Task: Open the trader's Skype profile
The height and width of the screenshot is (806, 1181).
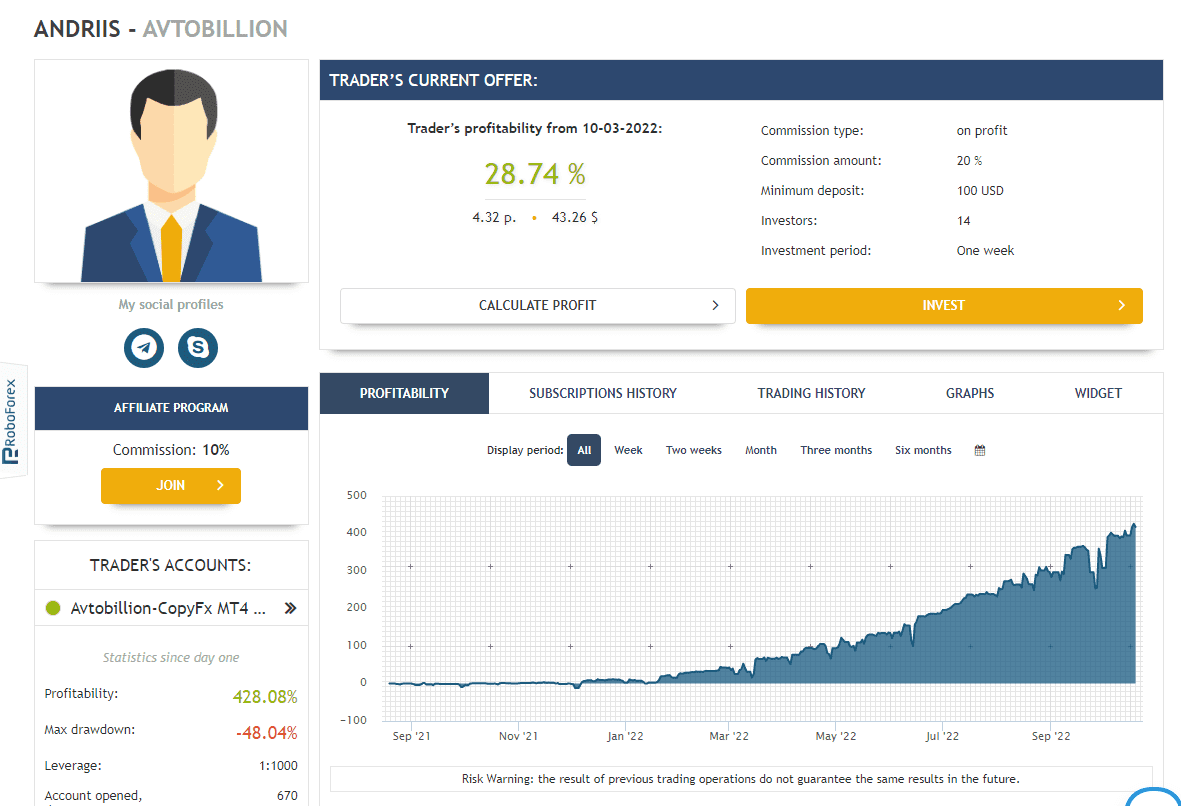Action: pyautogui.click(x=198, y=347)
